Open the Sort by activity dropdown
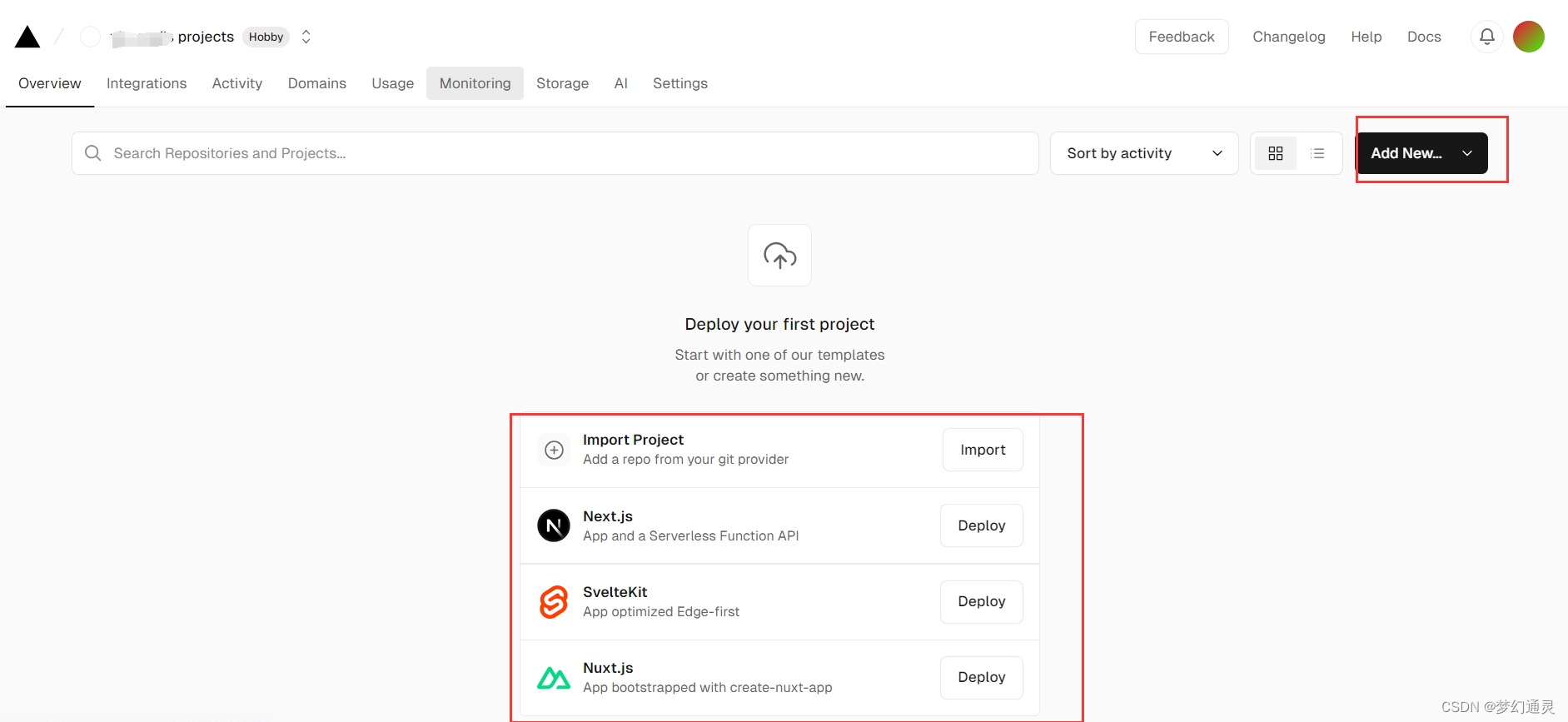The height and width of the screenshot is (722, 1568). [1144, 153]
